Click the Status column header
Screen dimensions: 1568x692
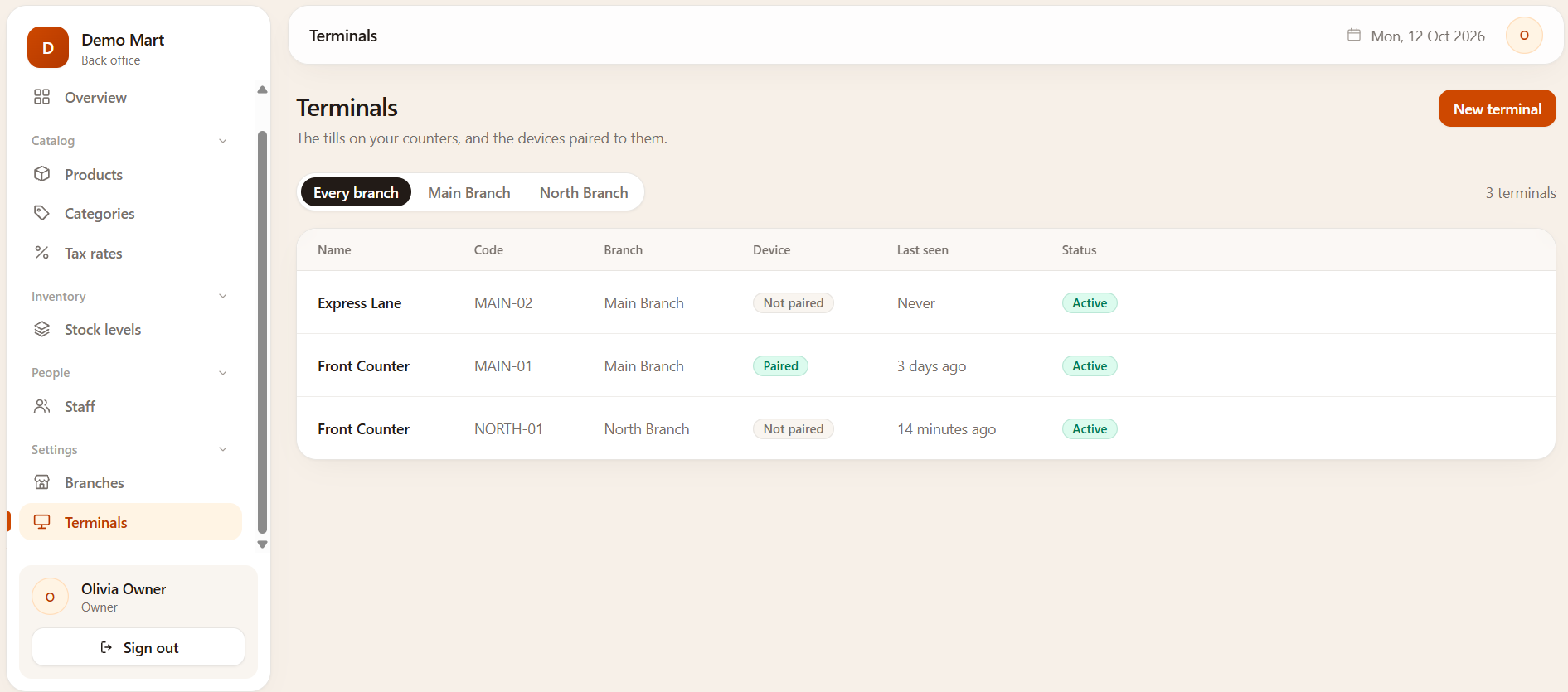(x=1079, y=249)
